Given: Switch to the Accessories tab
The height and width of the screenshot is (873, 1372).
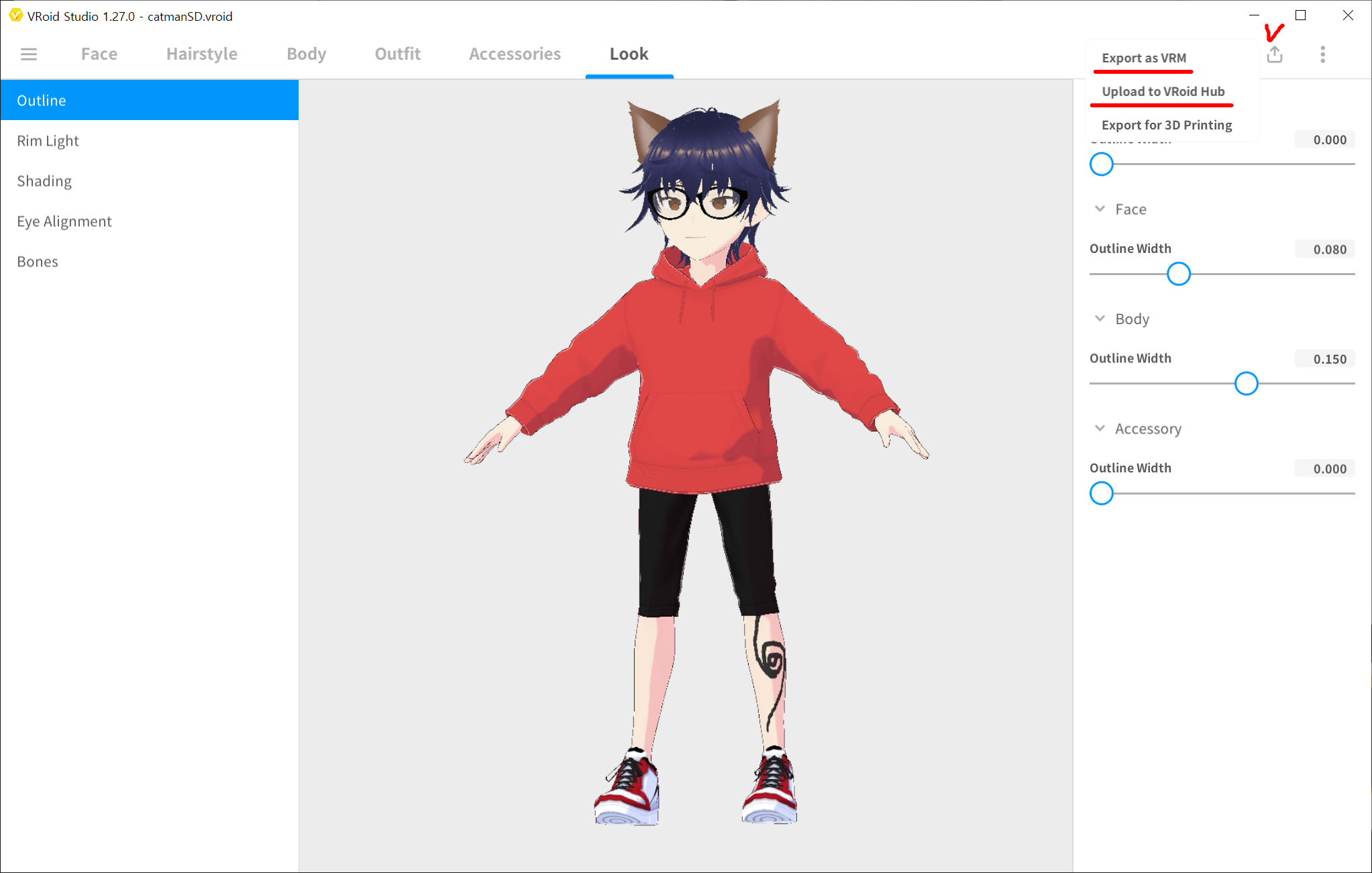Looking at the screenshot, I should pos(515,54).
